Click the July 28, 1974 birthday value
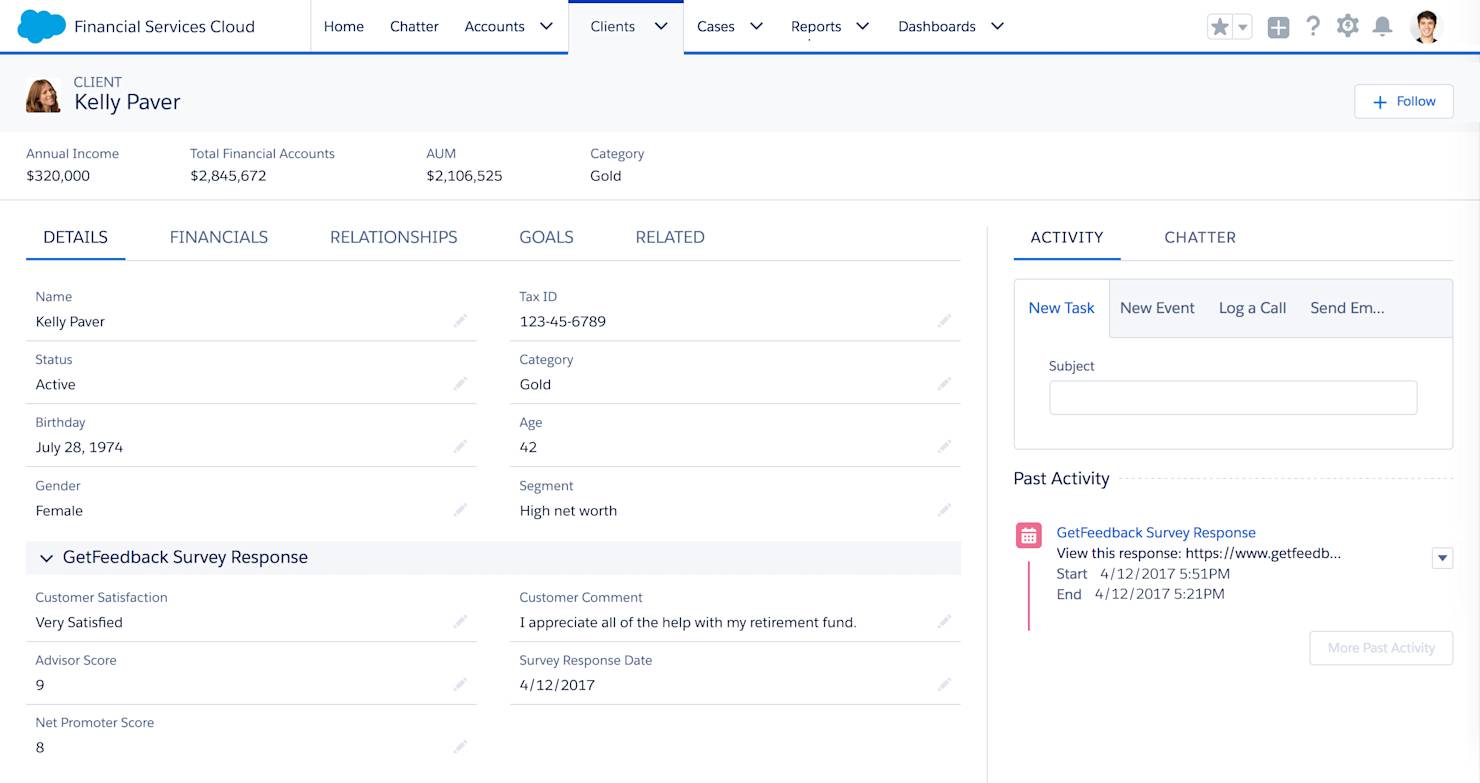Screen dimensions: 1480x783 click(79, 448)
